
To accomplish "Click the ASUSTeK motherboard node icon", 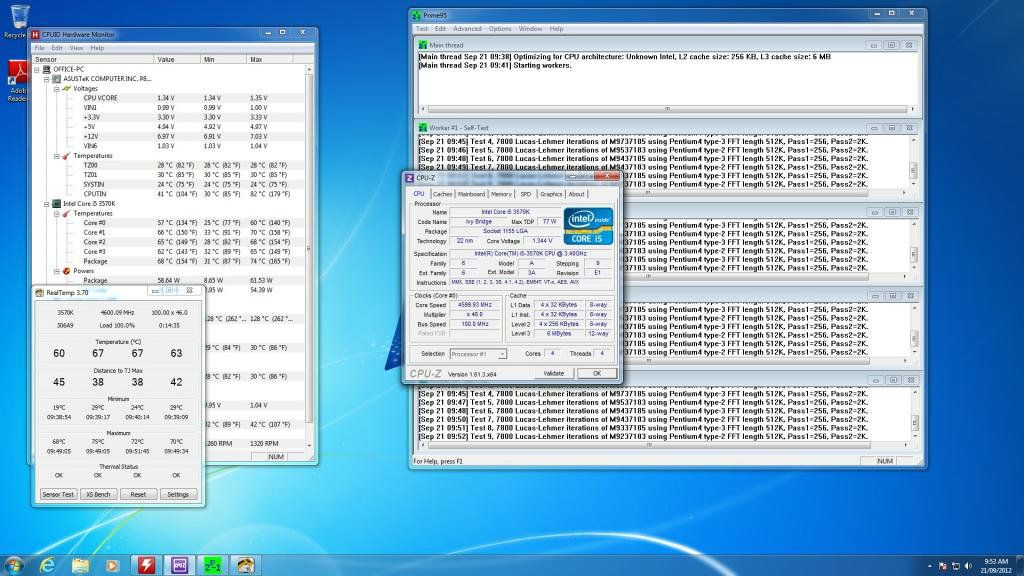I will coord(57,78).
